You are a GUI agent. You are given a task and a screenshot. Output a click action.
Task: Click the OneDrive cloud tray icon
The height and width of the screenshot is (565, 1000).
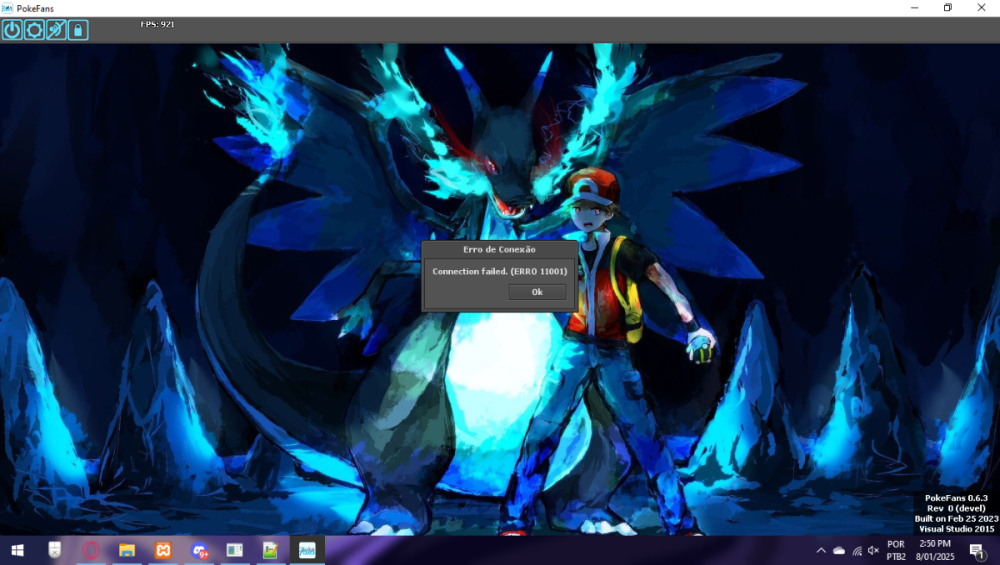pyautogui.click(x=839, y=550)
